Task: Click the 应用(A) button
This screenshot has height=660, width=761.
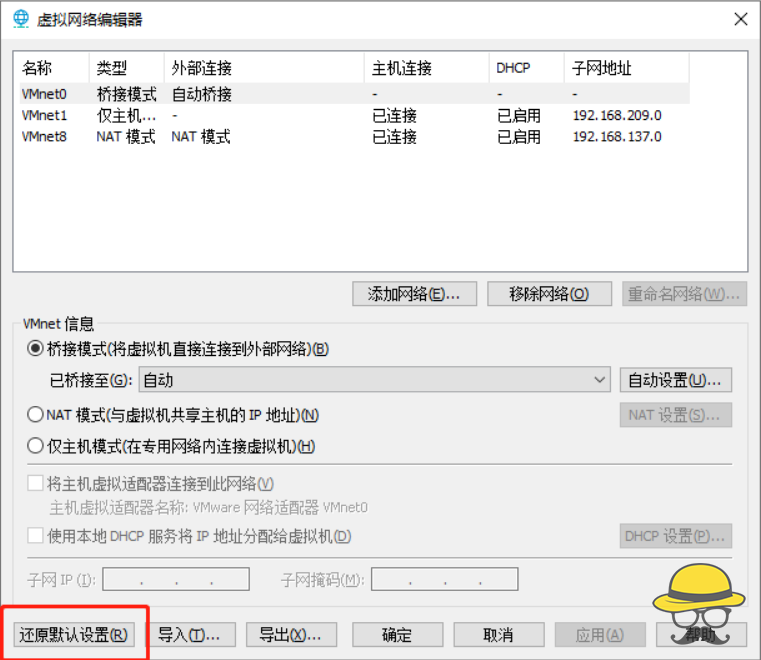Action: point(600,635)
